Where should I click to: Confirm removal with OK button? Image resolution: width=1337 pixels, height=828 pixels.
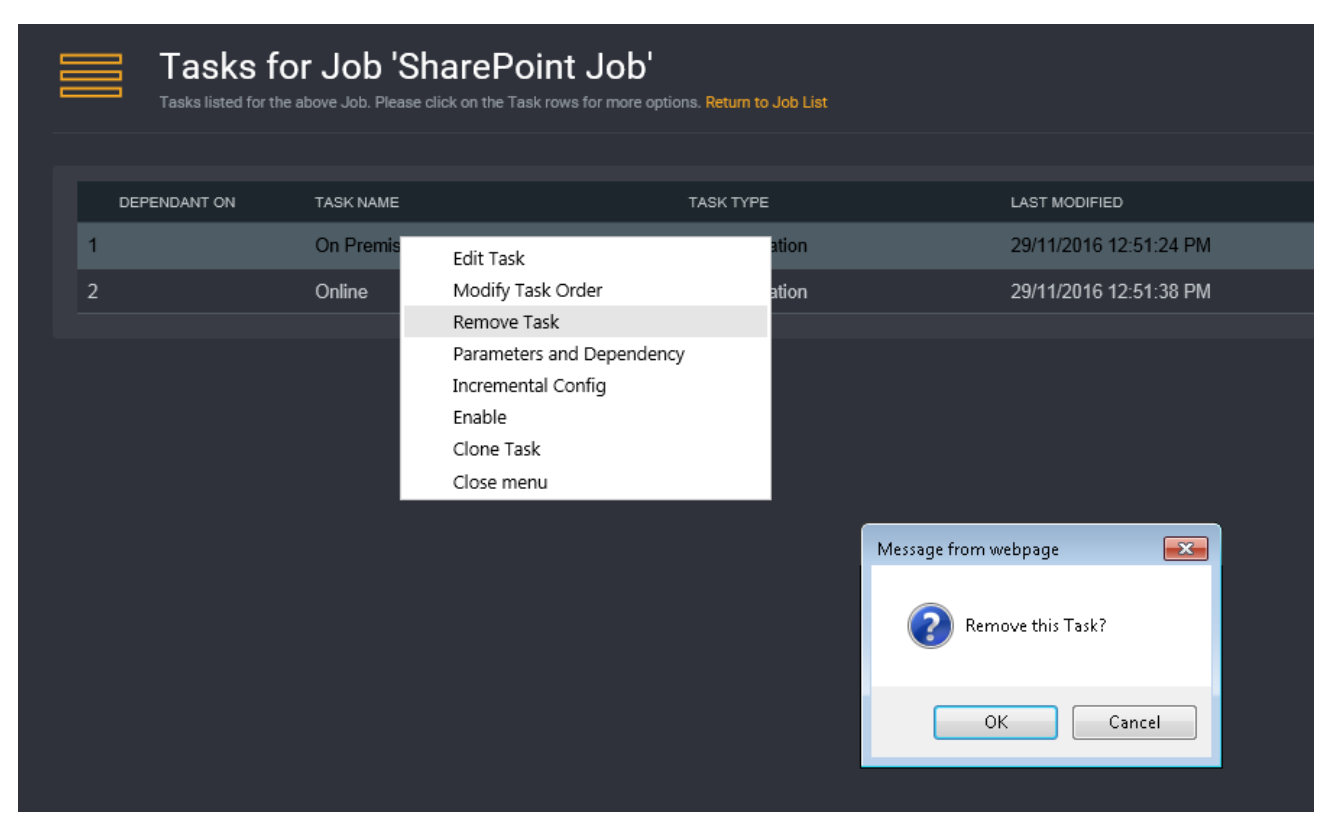[996, 722]
